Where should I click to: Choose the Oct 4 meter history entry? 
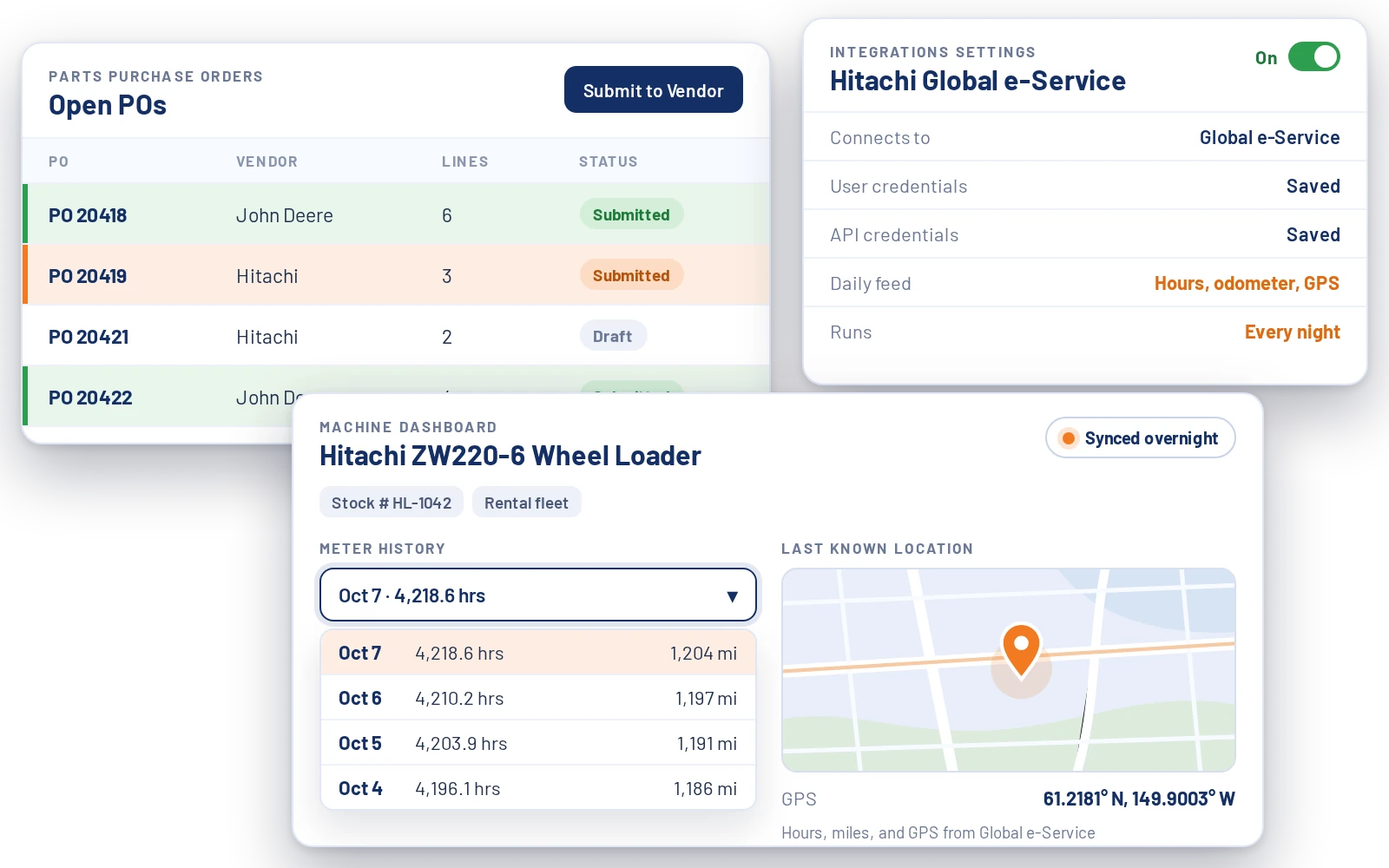(538, 788)
